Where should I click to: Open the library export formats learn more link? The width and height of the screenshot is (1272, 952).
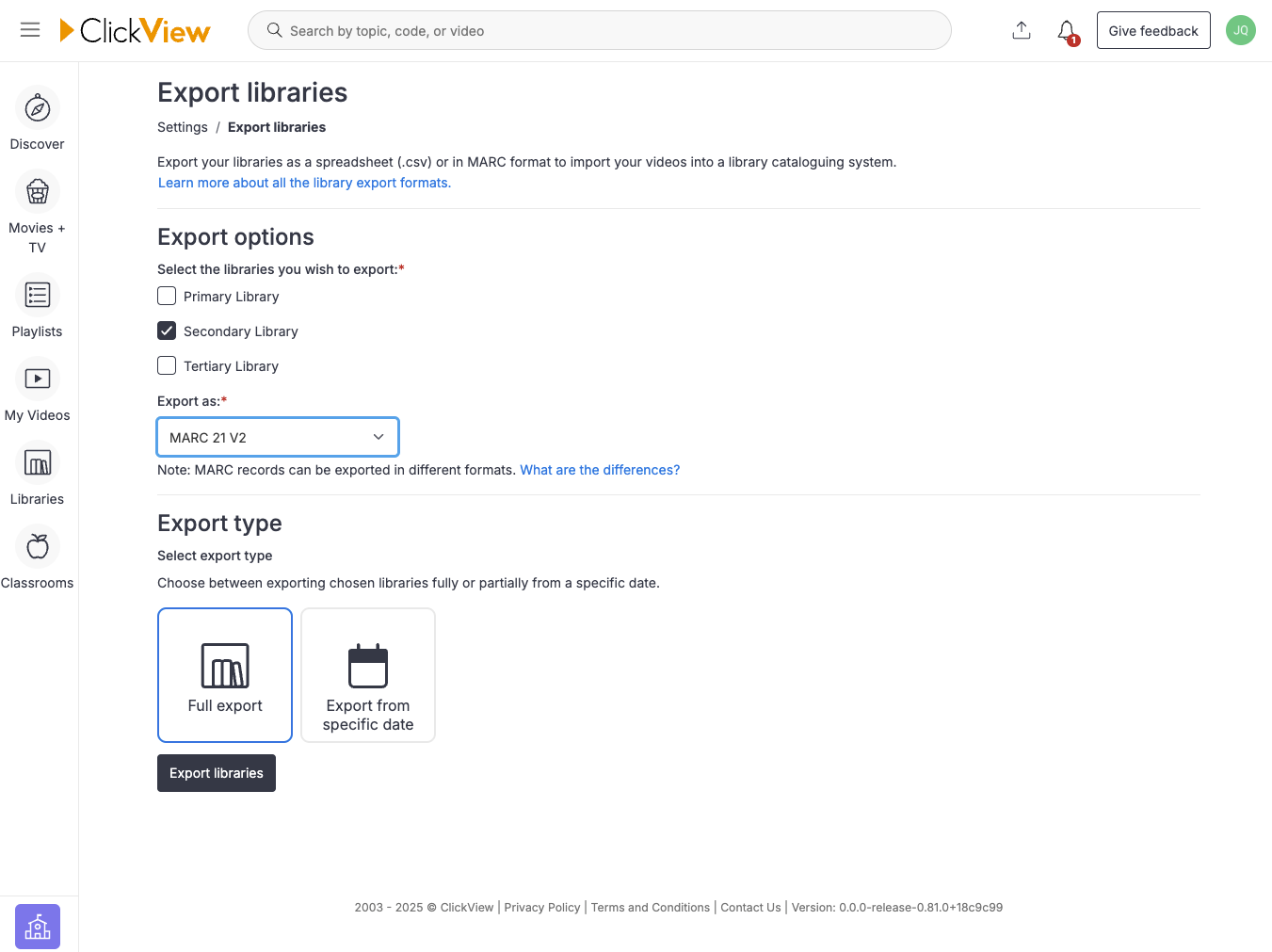(x=304, y=182)
